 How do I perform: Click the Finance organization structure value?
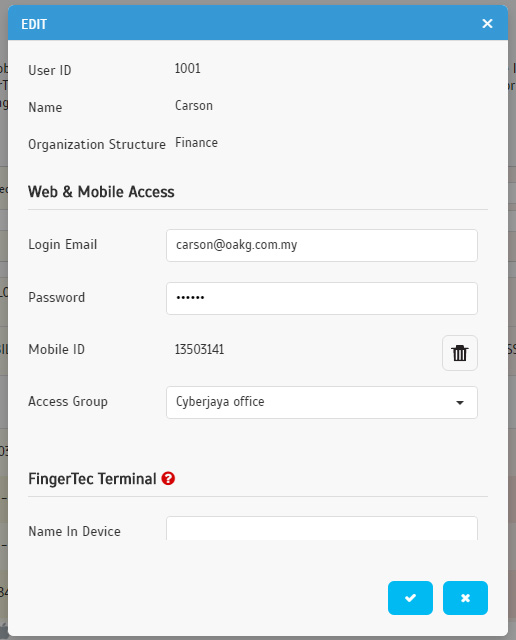point(196,142)
